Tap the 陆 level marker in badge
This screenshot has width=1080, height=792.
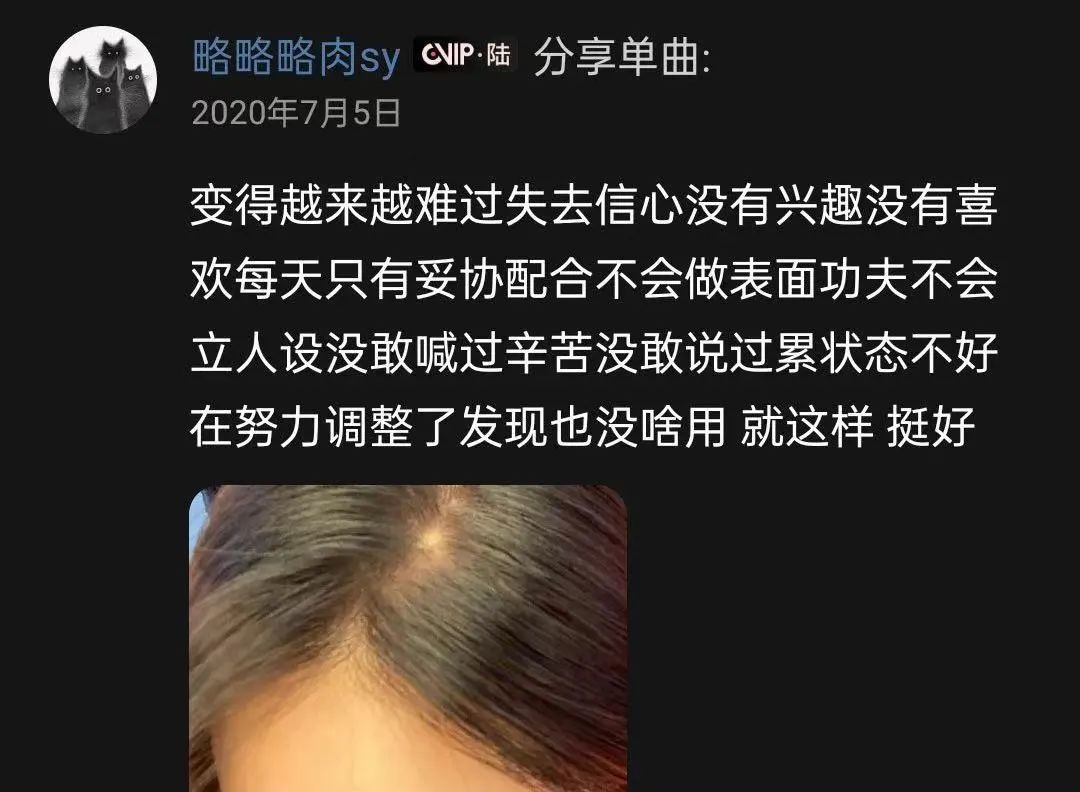point(498,55)
